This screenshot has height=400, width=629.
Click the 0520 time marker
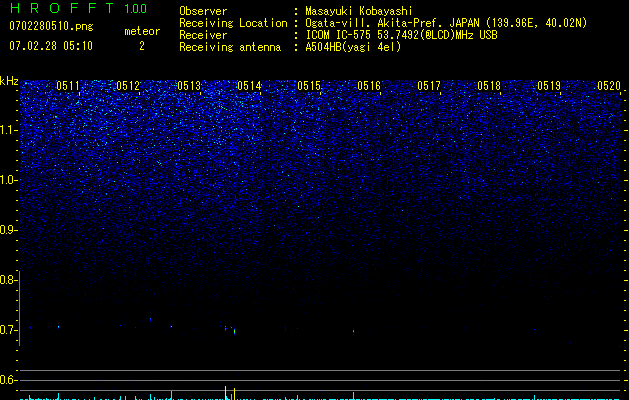609,86
